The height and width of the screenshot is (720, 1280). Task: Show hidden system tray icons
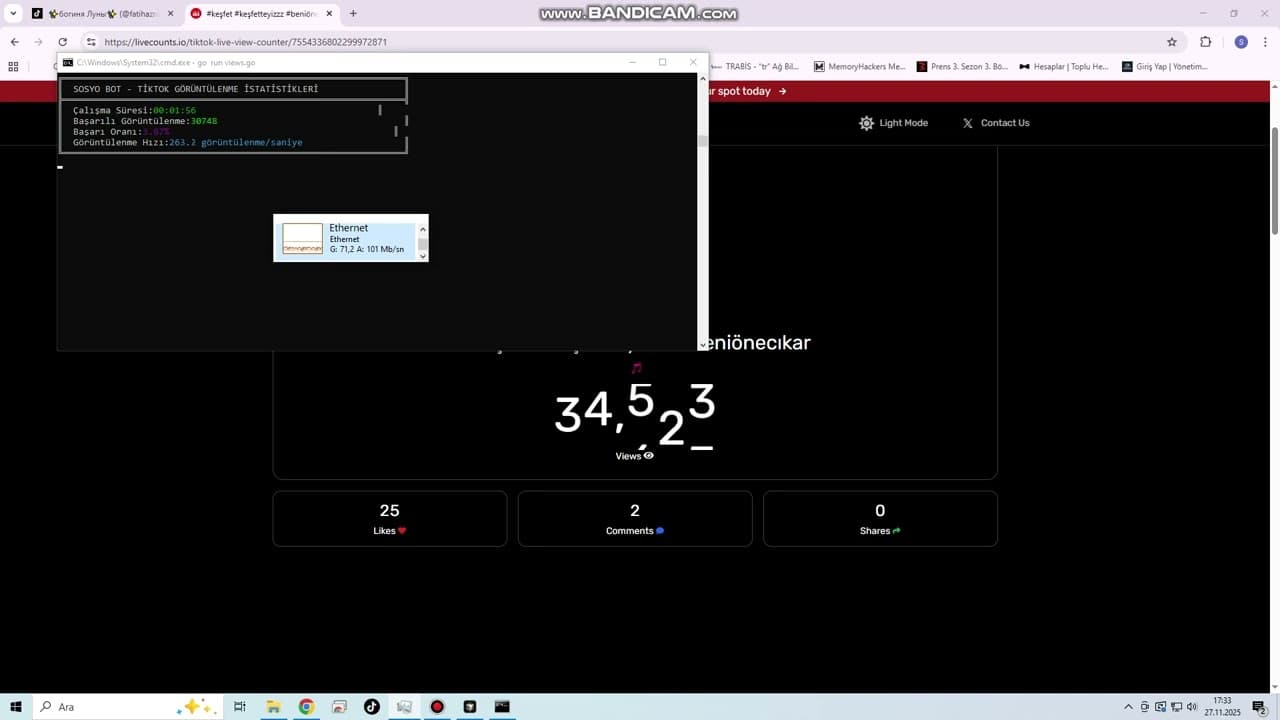click(1129, 707)
